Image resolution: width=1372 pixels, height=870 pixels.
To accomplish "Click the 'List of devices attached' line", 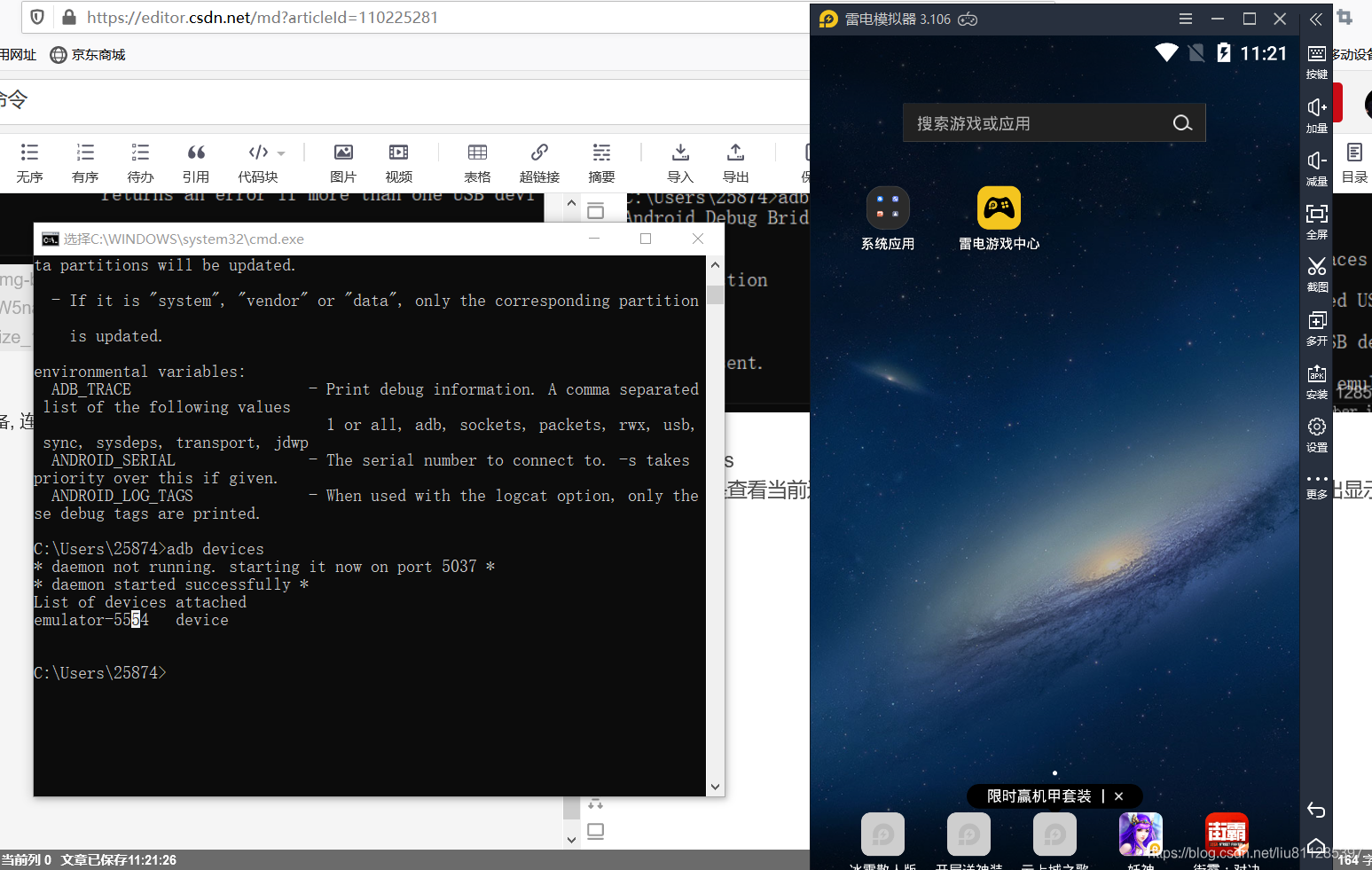I will [140, 602].
